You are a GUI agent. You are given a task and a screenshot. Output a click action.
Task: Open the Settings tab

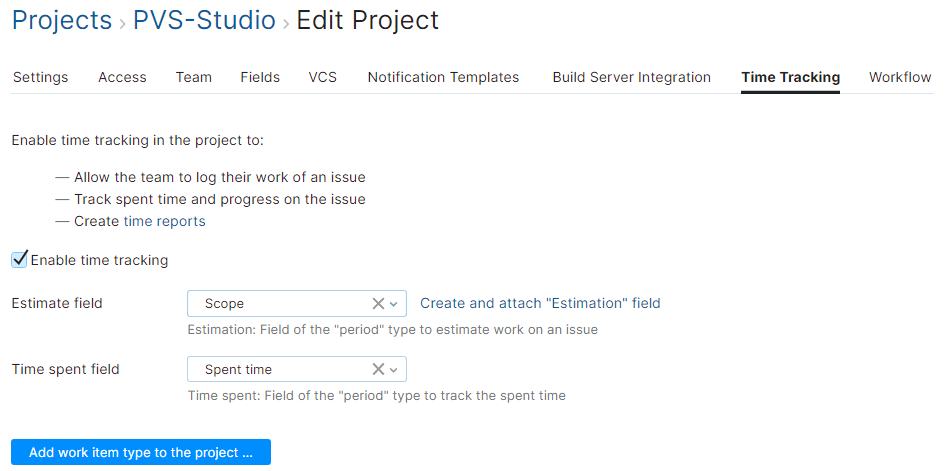tap(40, 77)
